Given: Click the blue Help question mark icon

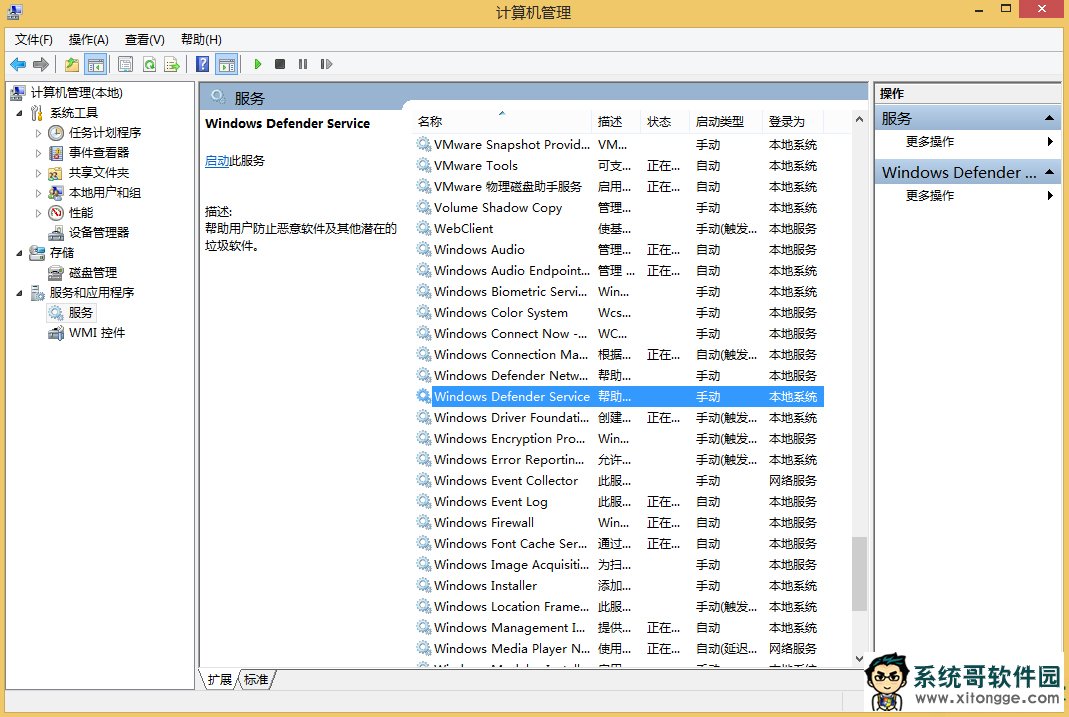Looking at the screenshot, I should pyautogui.click(x=203, y=64).
